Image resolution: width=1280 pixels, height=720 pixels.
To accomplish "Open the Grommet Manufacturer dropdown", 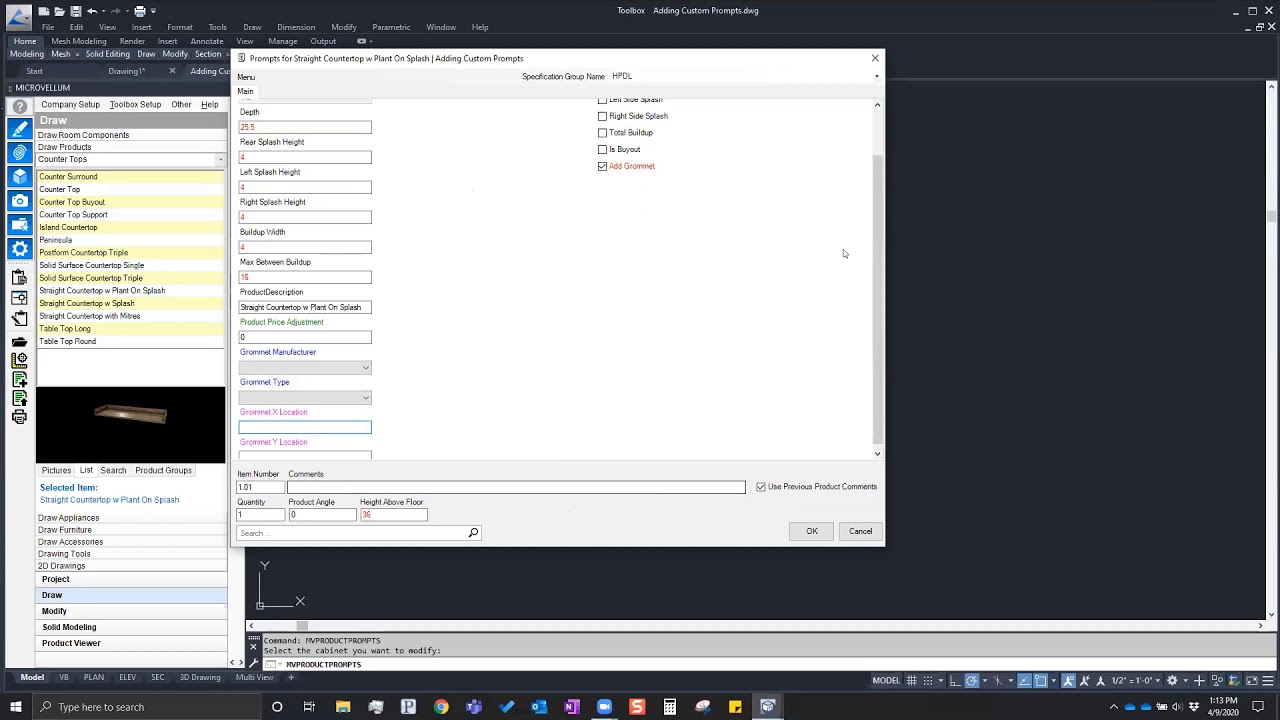I will click(x=305, y=367).
